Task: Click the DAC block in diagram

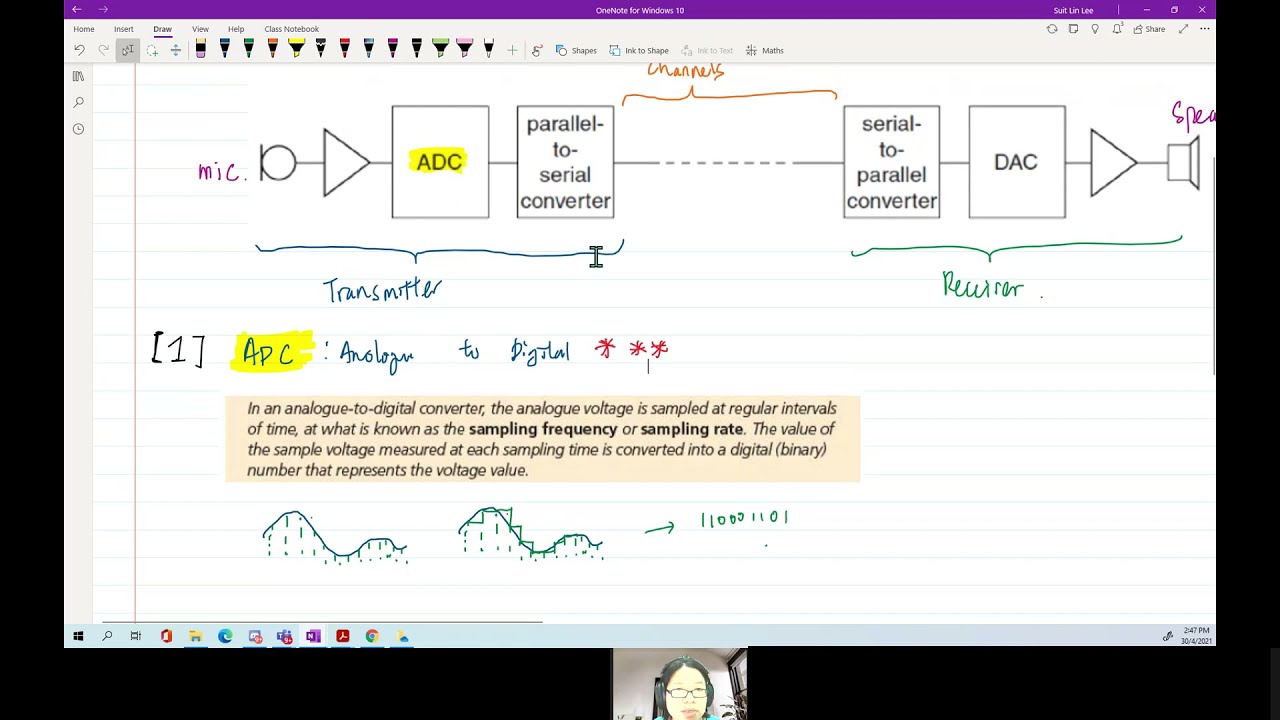Action: click(x=1017, y=162)
